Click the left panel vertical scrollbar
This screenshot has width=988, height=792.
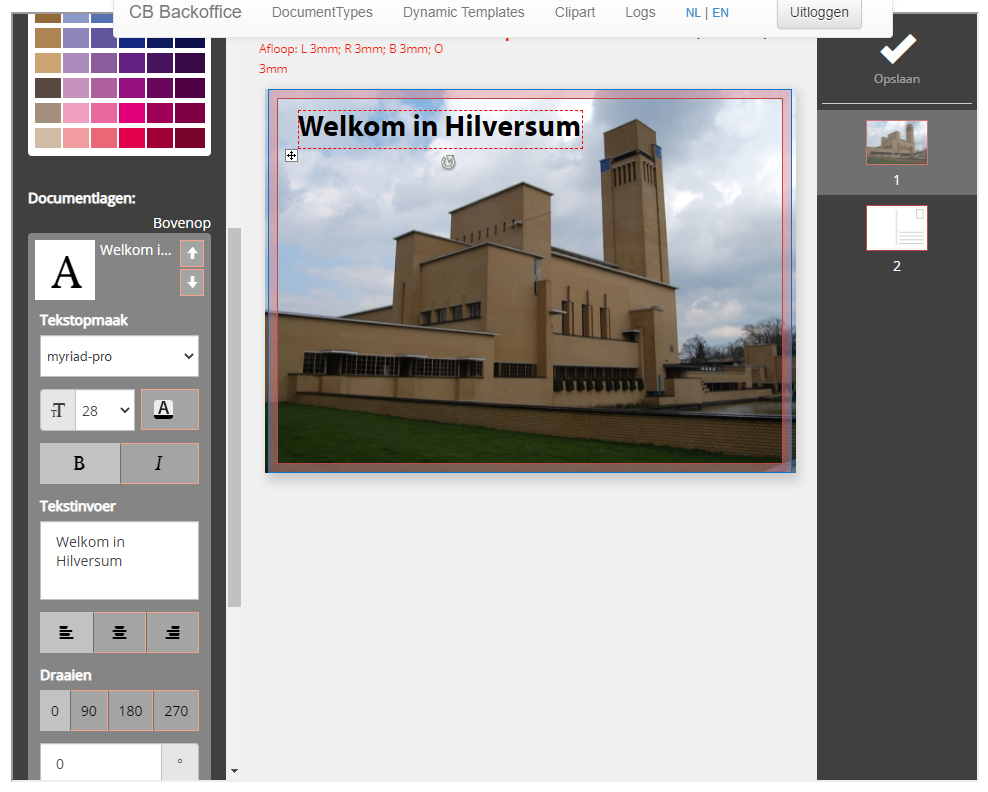[x=234, y=417]
